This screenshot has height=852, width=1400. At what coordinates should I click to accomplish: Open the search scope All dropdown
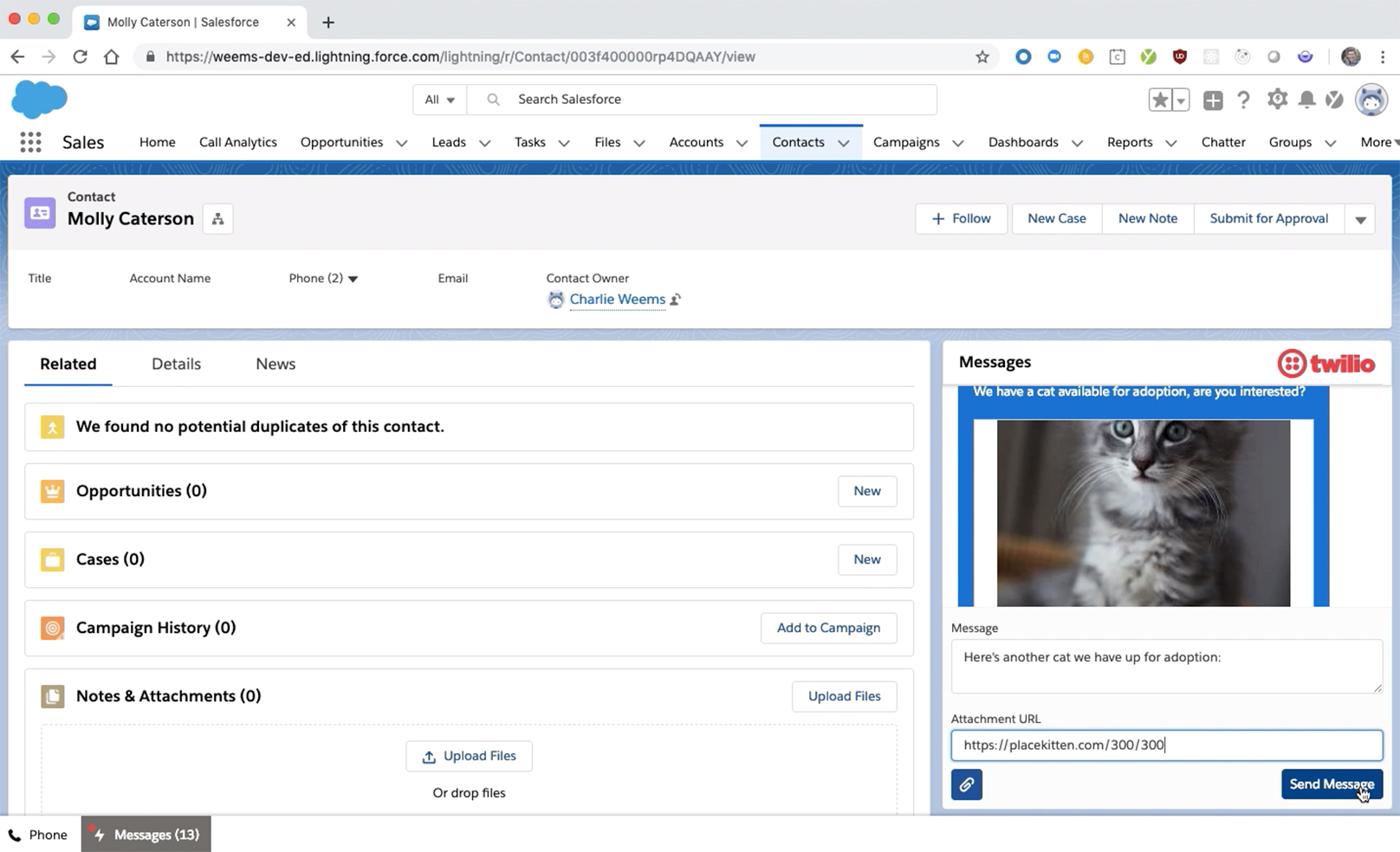[440, 100]
